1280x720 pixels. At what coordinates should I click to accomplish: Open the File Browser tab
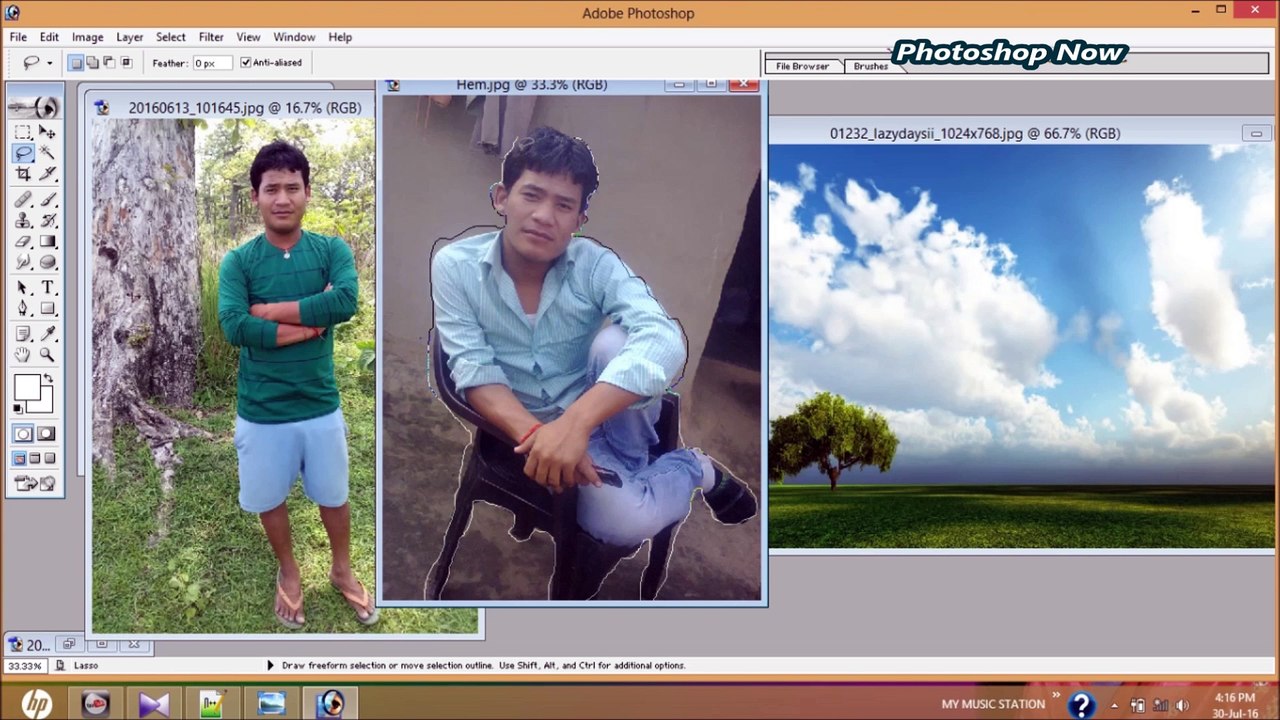pos(803,66)
